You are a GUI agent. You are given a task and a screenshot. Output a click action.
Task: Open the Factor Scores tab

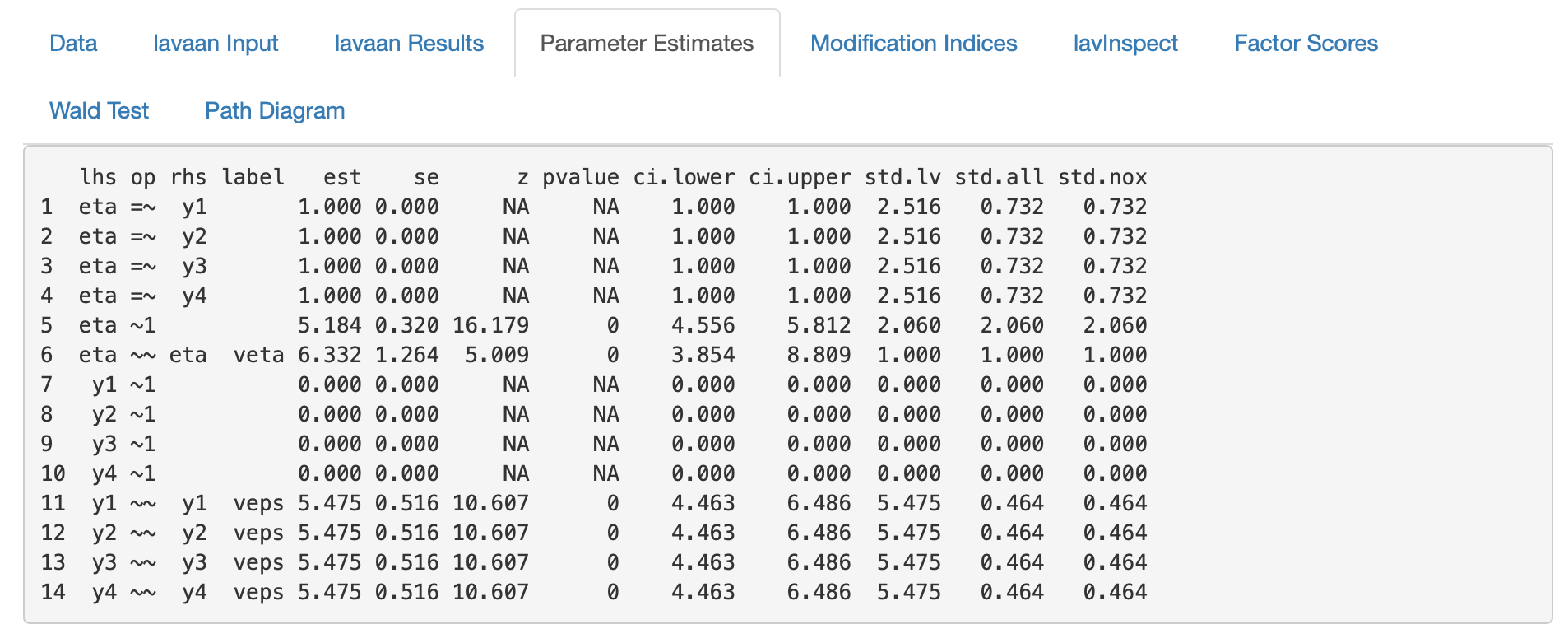click(1305, 43)
